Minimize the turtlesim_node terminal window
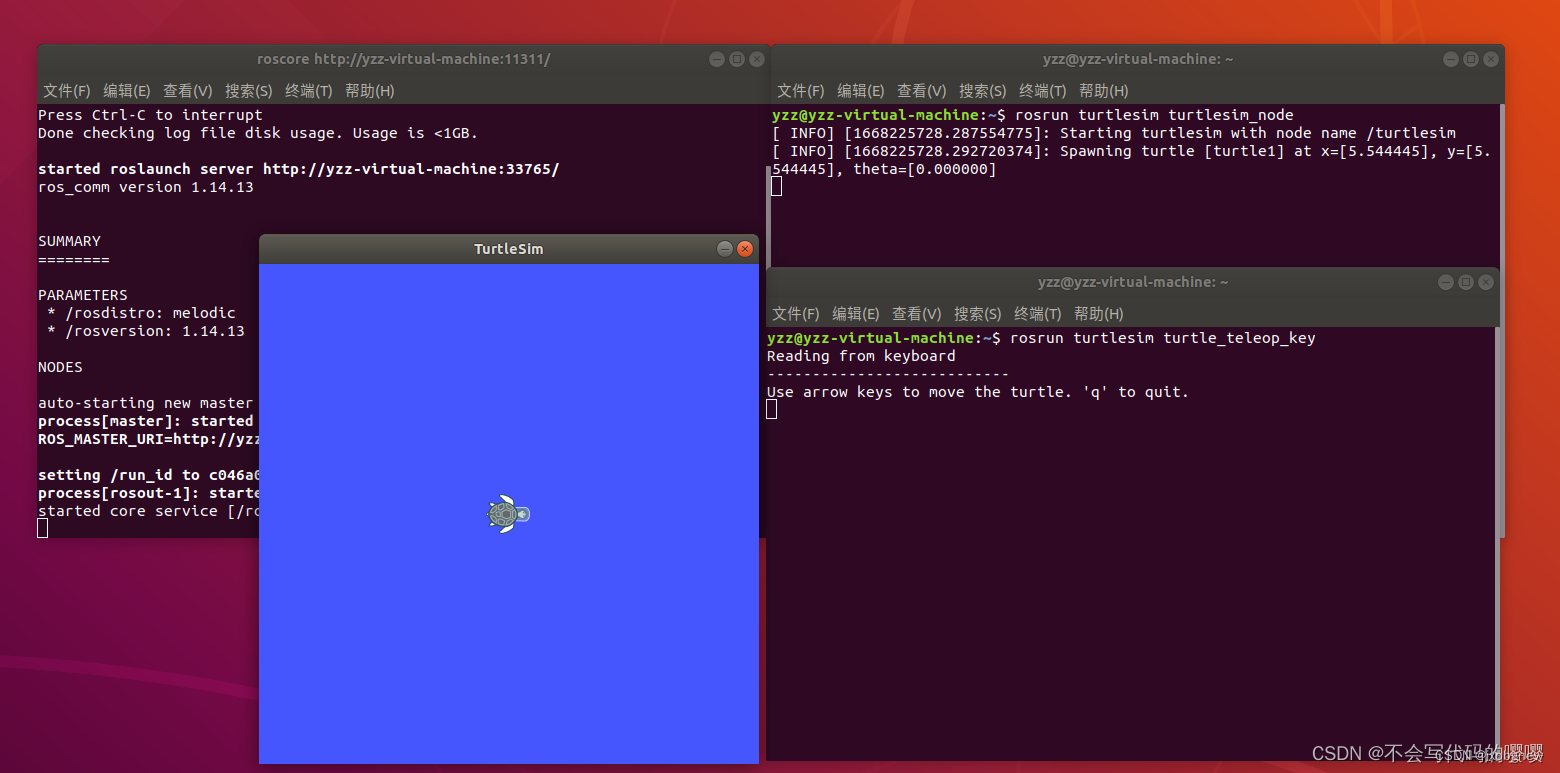The width and height of the screenshot is (1560, 773). (1451, 59)
